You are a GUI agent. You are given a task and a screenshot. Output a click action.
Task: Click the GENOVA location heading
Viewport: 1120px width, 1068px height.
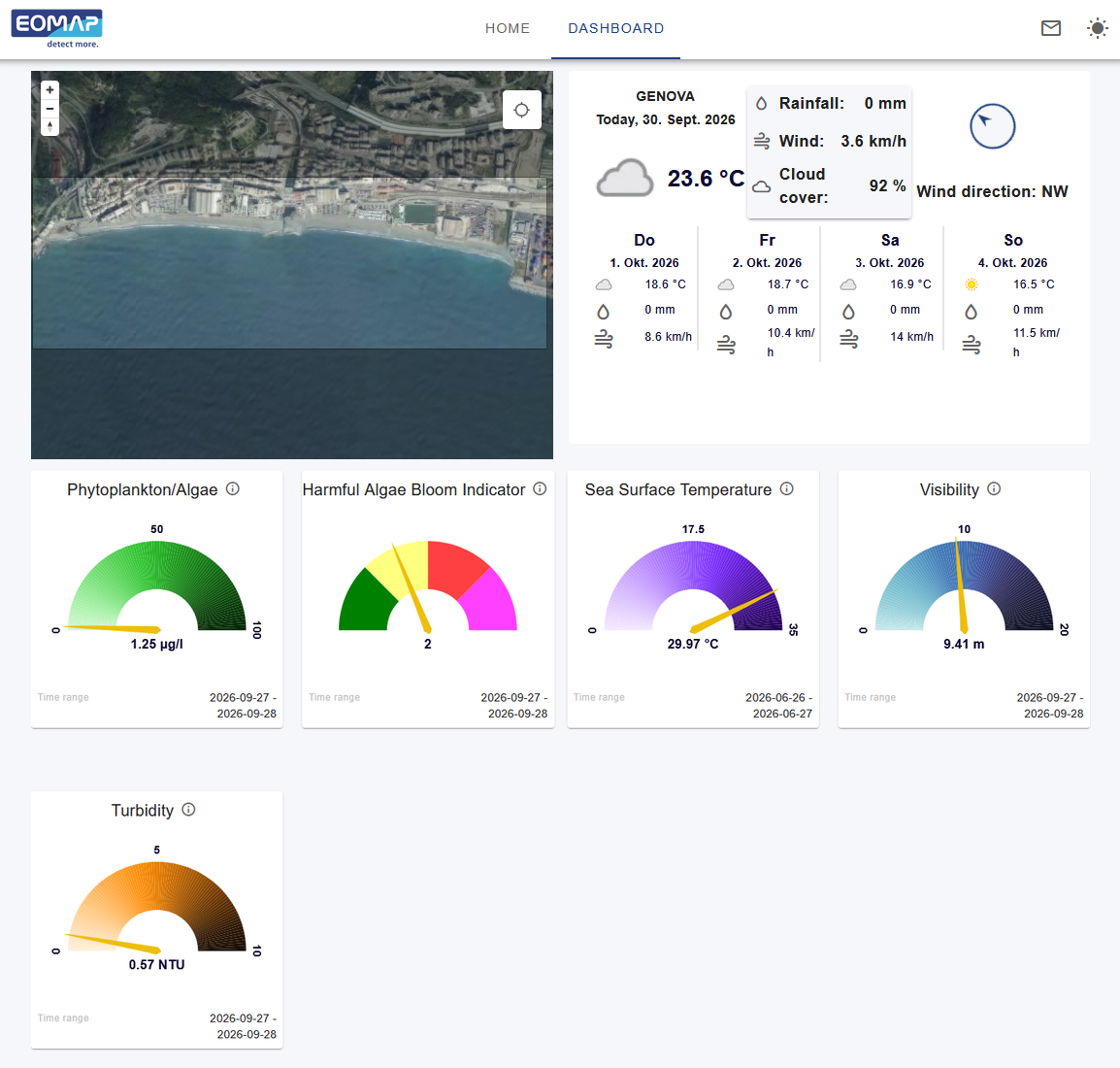pyautogui.click(x=665, y=96)
